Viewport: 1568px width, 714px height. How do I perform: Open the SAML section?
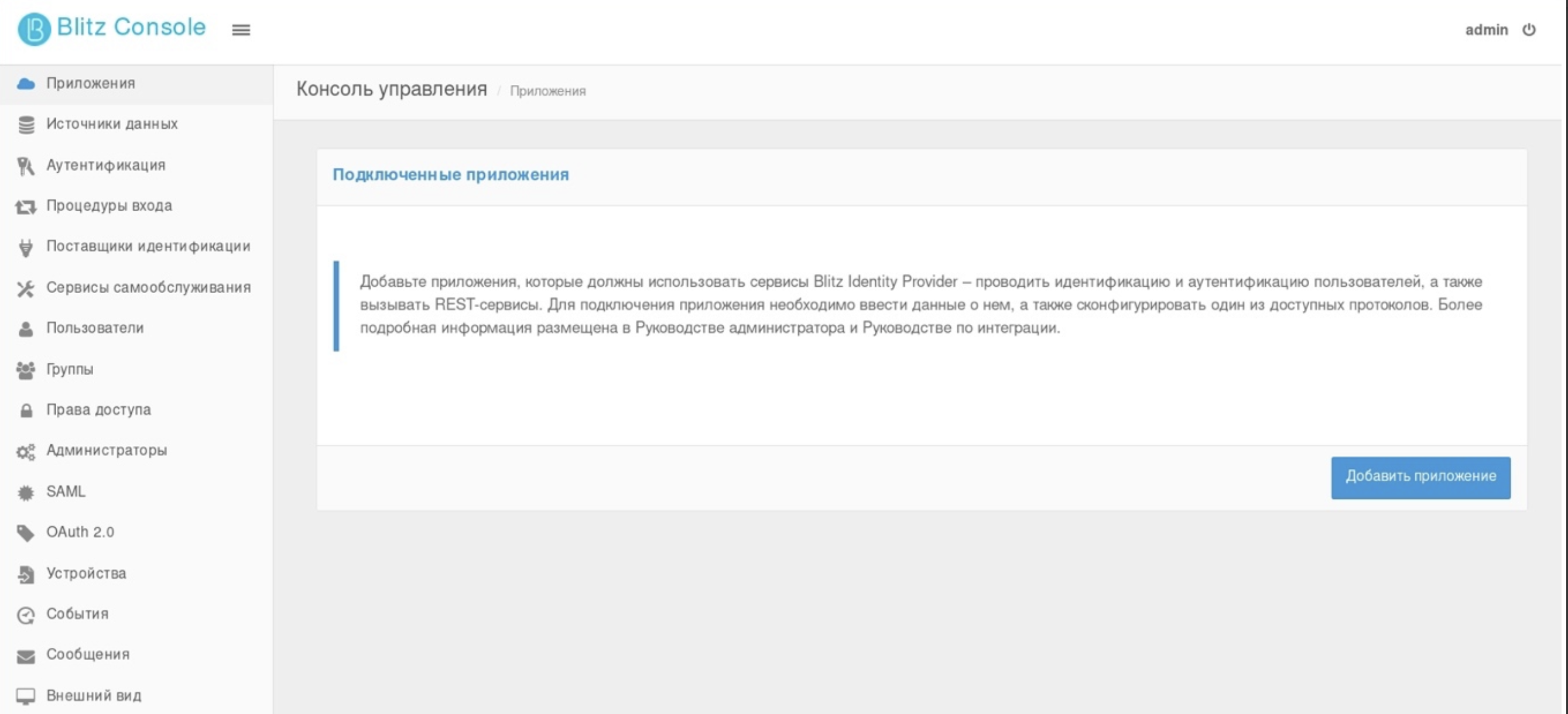click(x=65, y=492)
